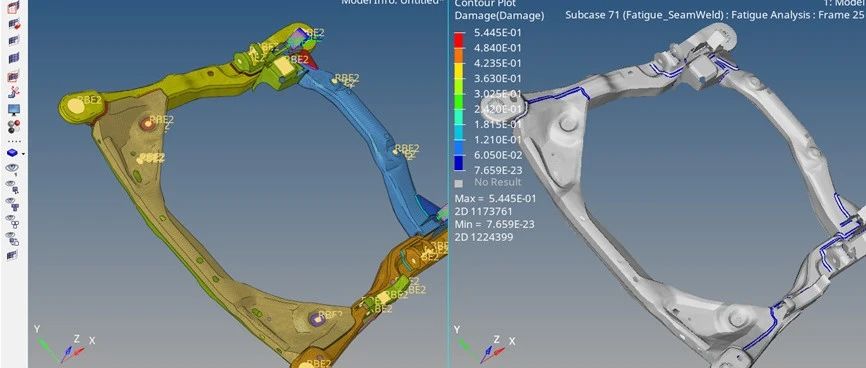The height and width of the screenshot is (368, 866).
Task: Click the gray No Result legend swatch
Action: (x=458, y=183)
